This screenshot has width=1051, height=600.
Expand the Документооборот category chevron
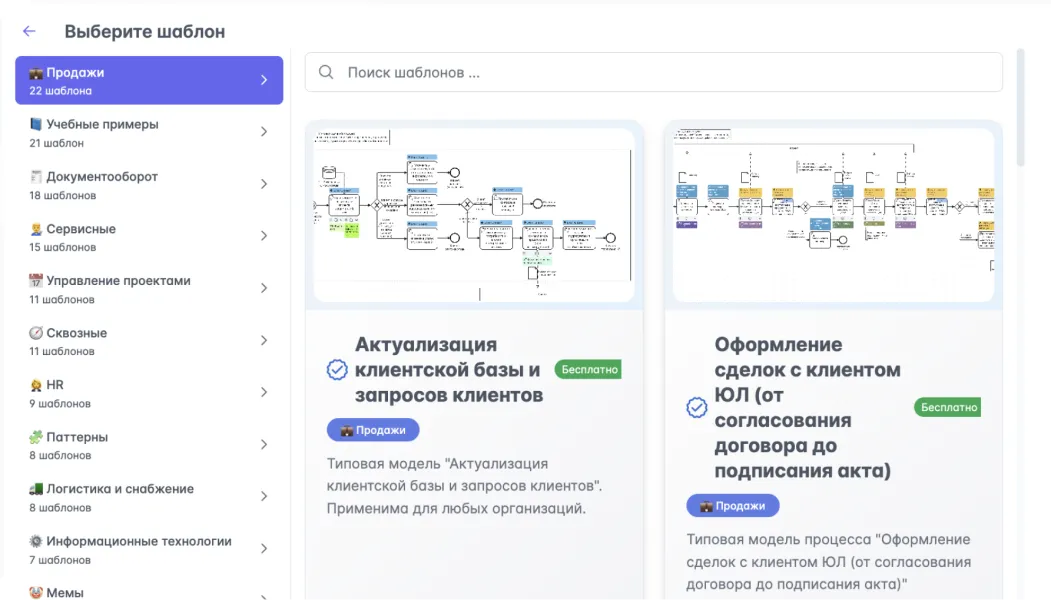tap(264, 184)
